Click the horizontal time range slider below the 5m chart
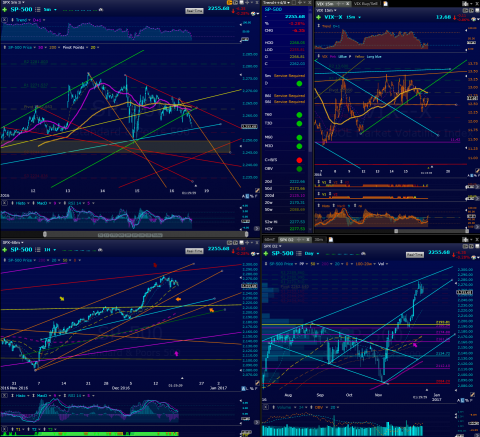 [x=145, y=234]
